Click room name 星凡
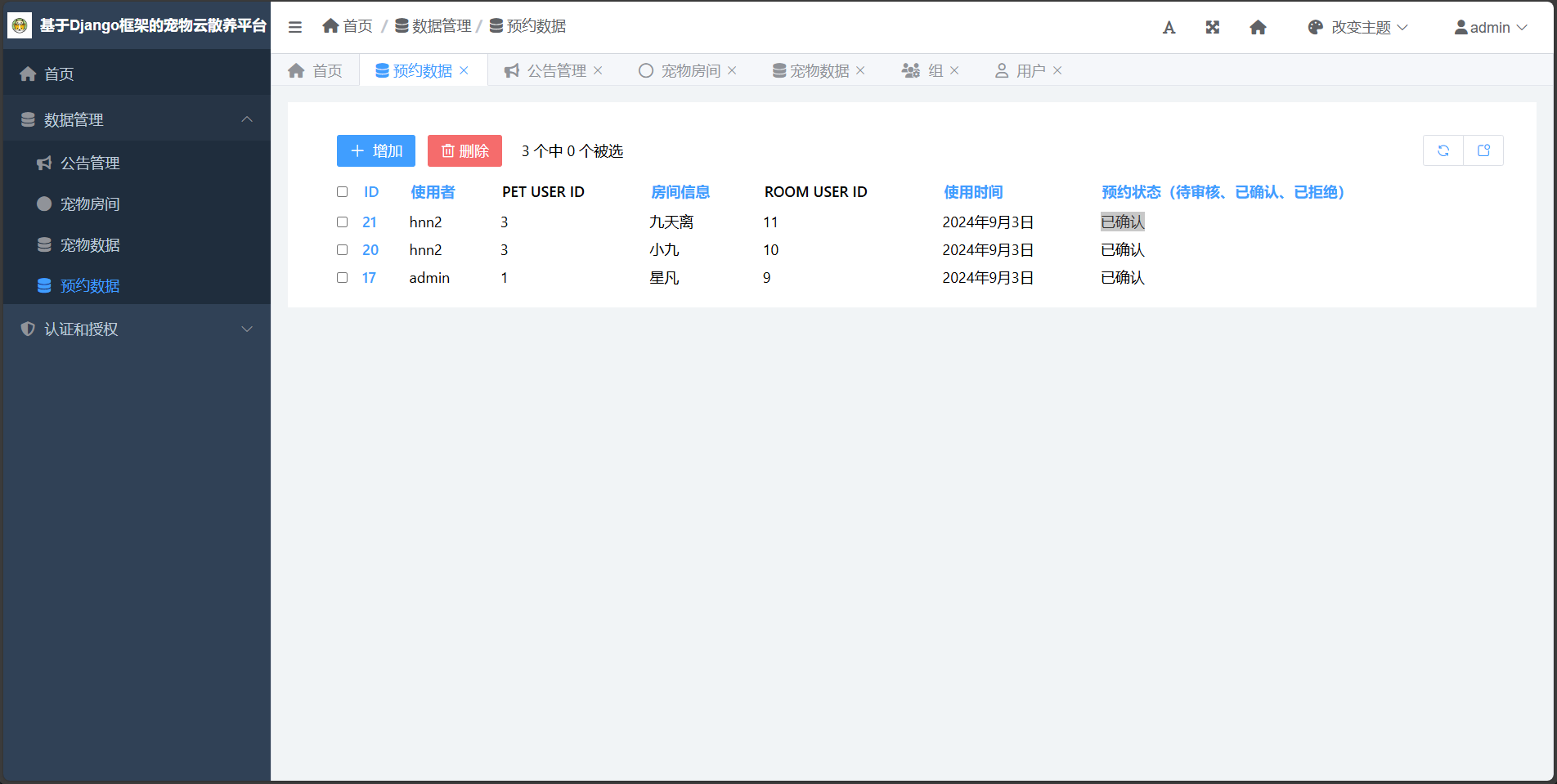The image size is (1557, 784). pyautogui.click(x=664, y=278)
